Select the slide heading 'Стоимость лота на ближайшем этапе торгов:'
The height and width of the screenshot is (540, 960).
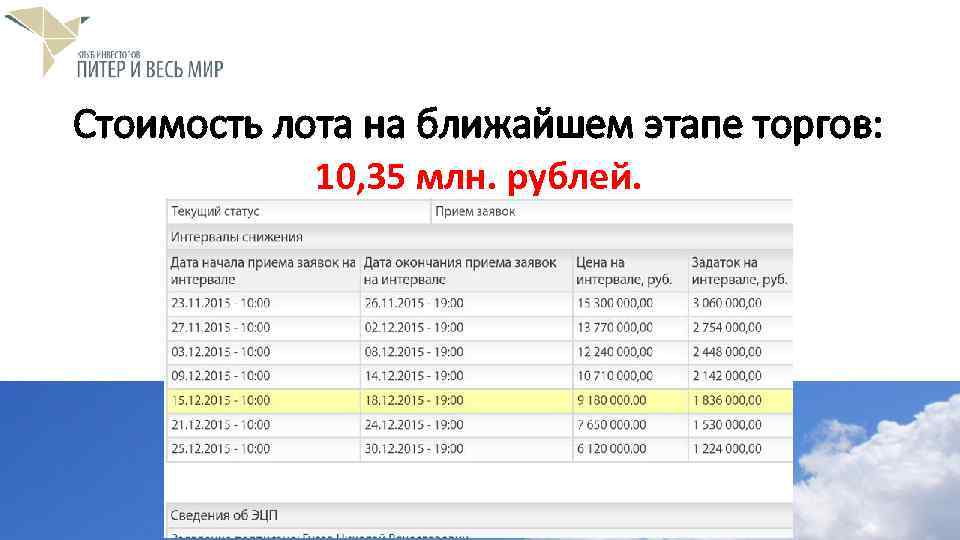(478, 125)
